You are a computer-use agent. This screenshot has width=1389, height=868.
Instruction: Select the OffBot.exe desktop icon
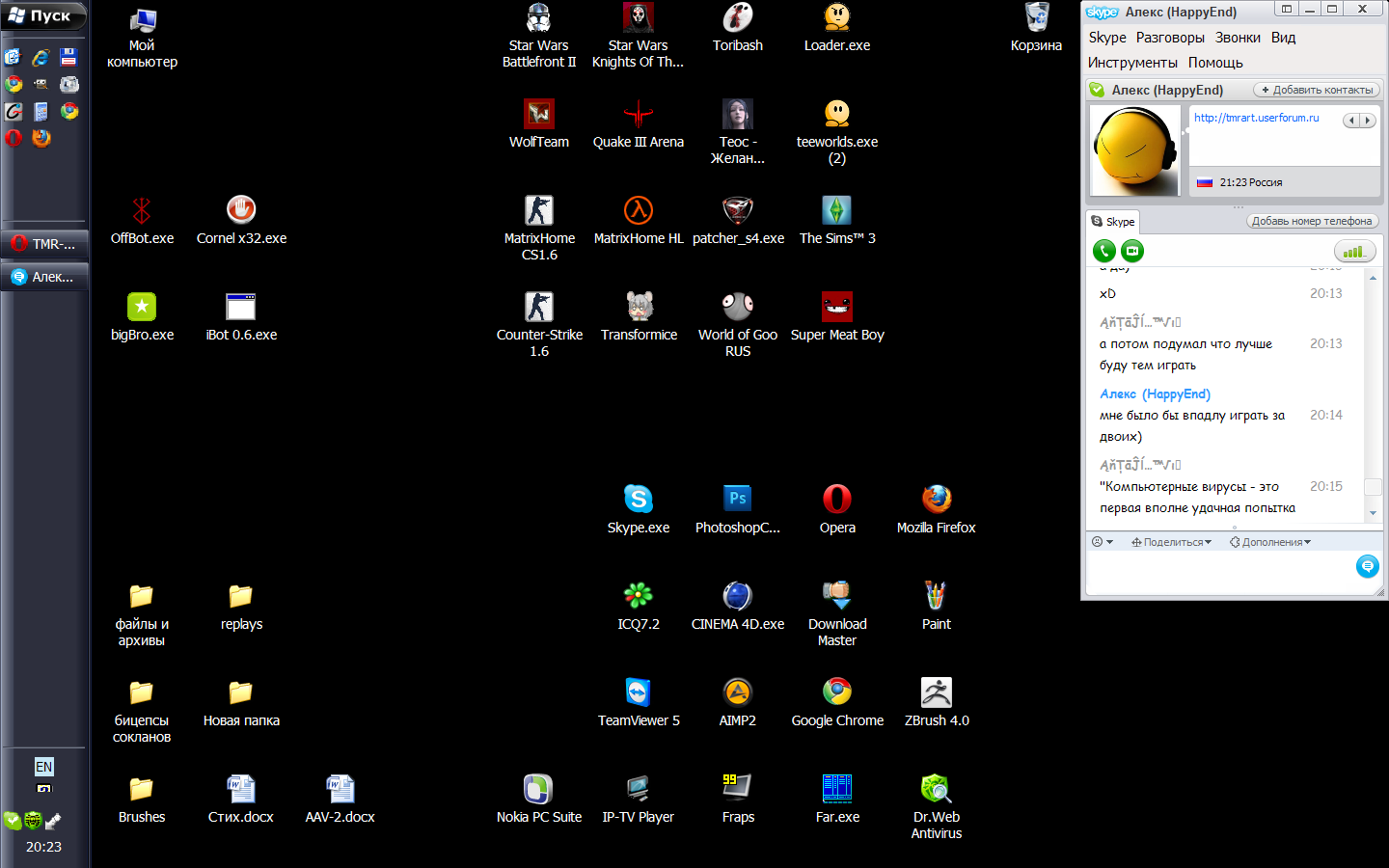142,221
